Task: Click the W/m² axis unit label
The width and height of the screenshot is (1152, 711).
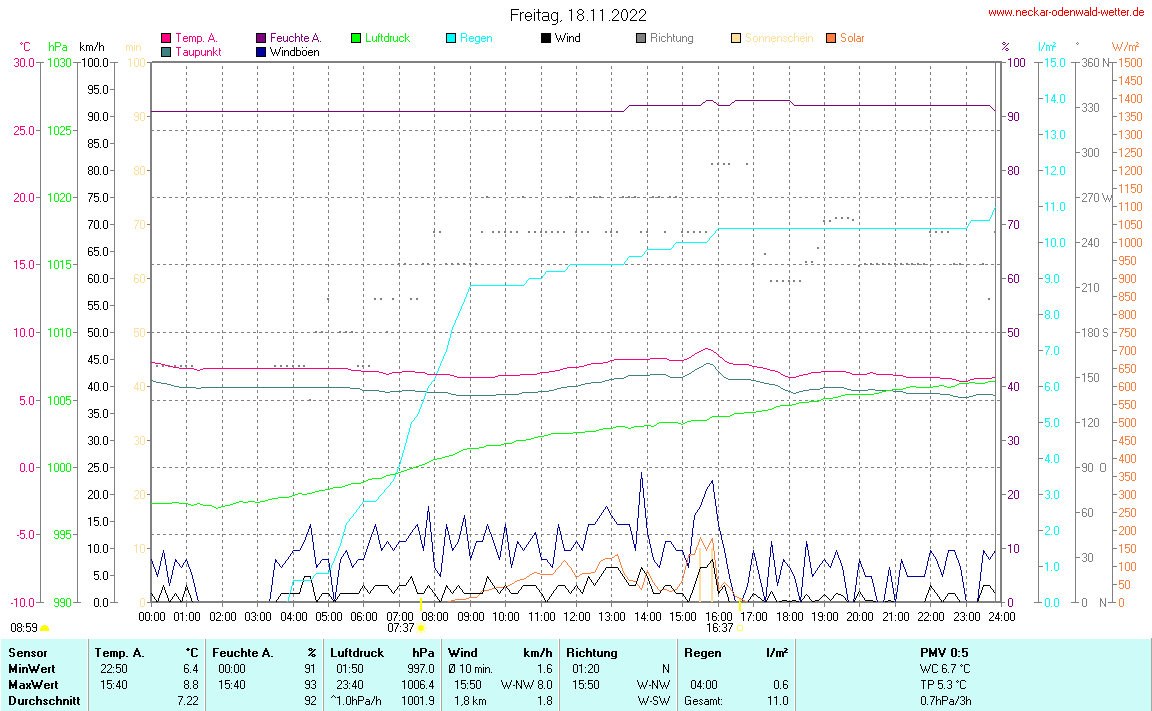Action: (x=1126, y=47)
